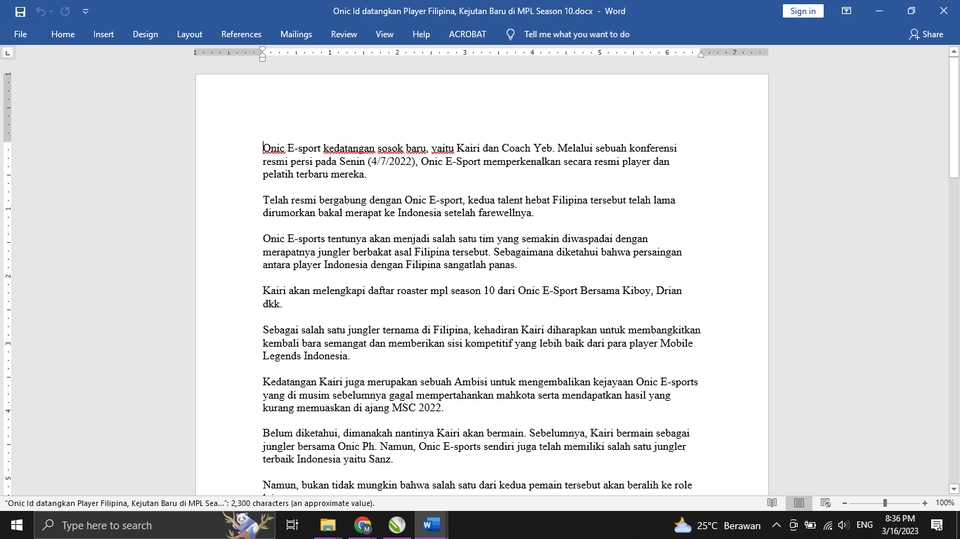Image resolution: width=960 pixels, height=539 pixels.
Task: Click the misspelled word 'yaitu'
Action: 442,148
